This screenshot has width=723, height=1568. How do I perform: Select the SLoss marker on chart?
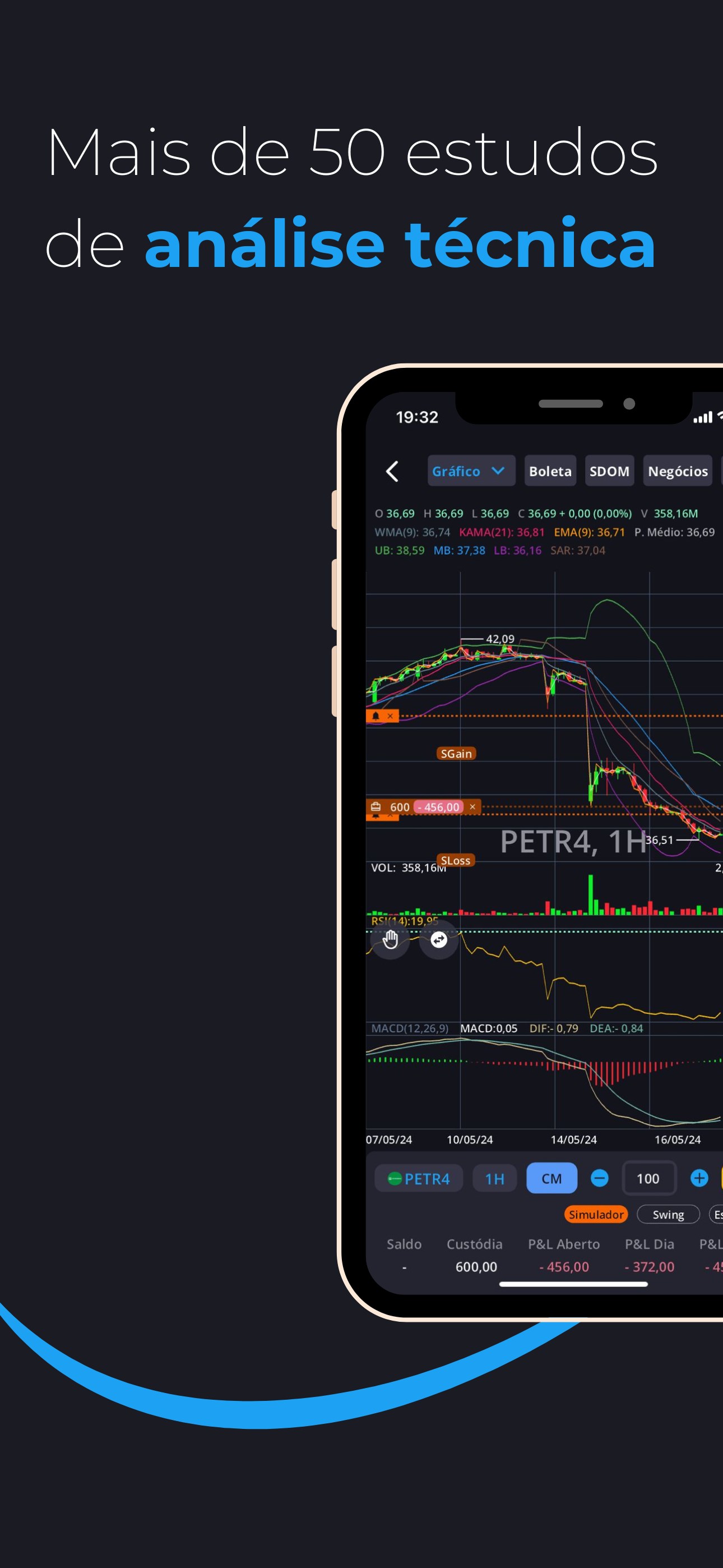(456, 860)
